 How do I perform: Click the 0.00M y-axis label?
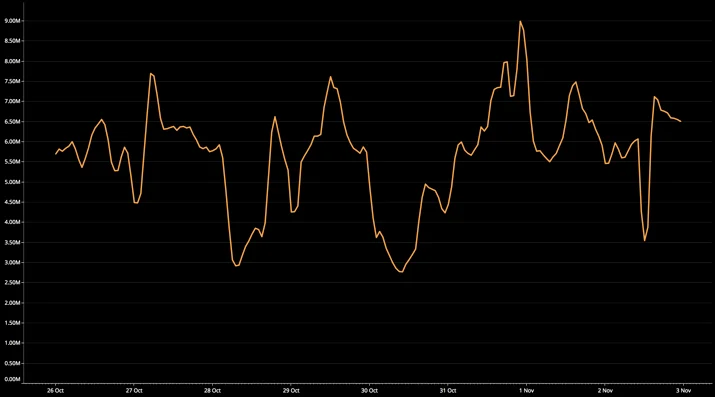pos(12,379)
